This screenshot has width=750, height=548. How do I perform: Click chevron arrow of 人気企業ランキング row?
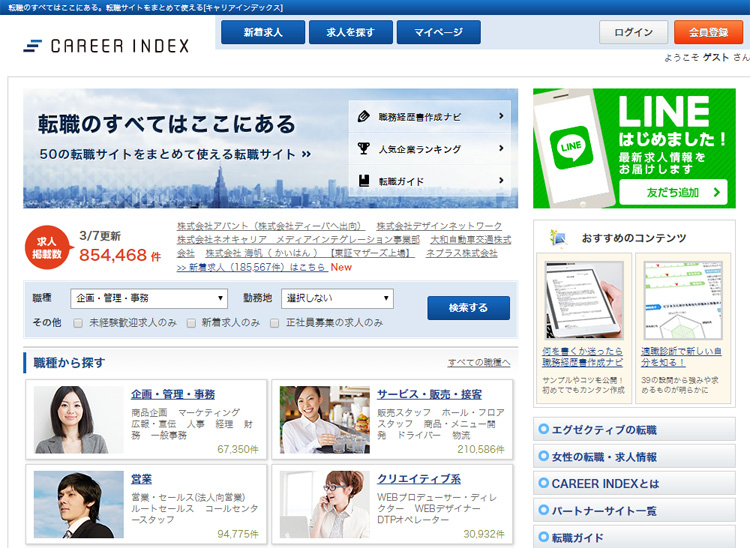(x=501, y=148)
